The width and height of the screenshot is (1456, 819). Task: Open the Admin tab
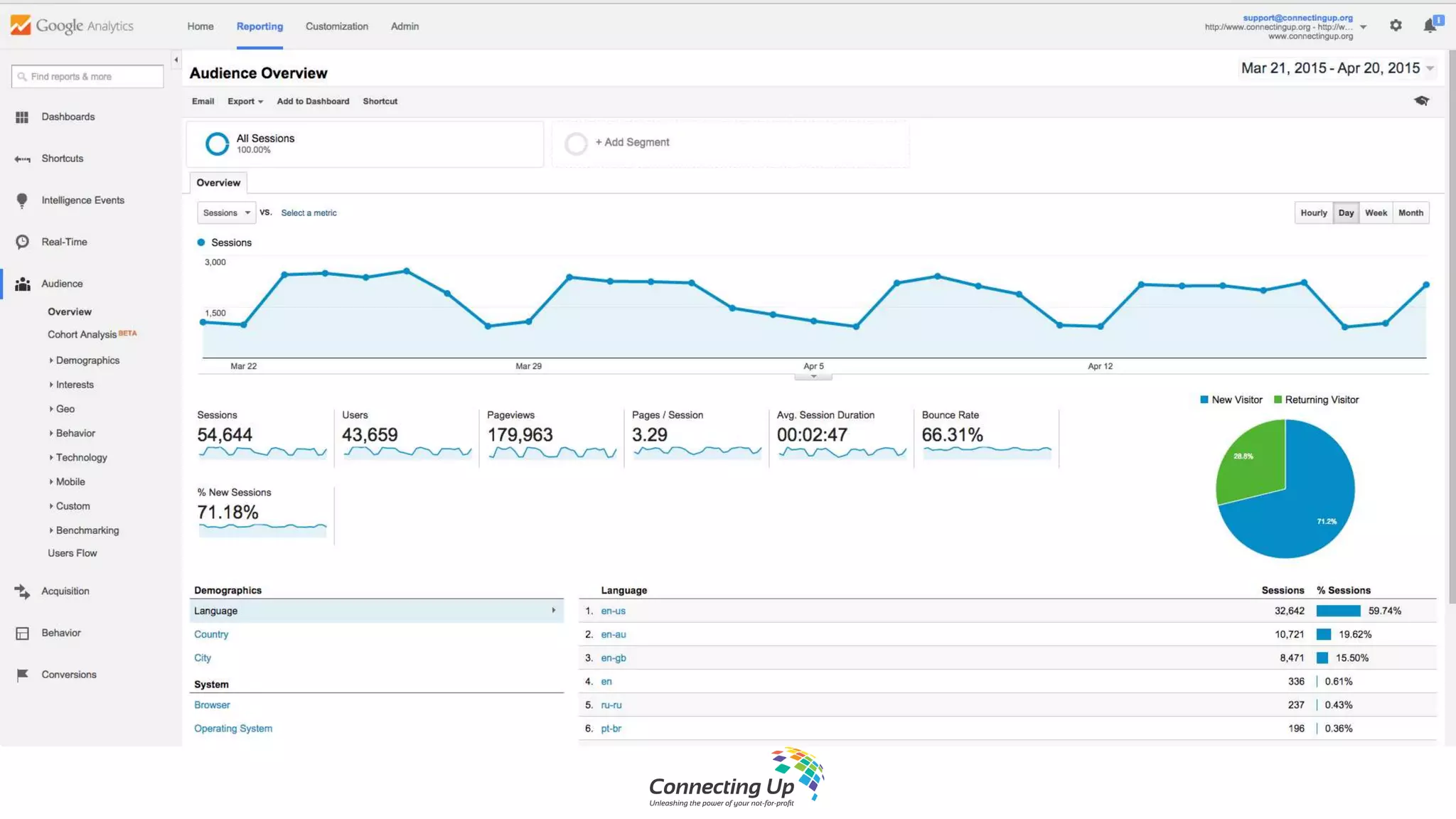click(405, 26)
